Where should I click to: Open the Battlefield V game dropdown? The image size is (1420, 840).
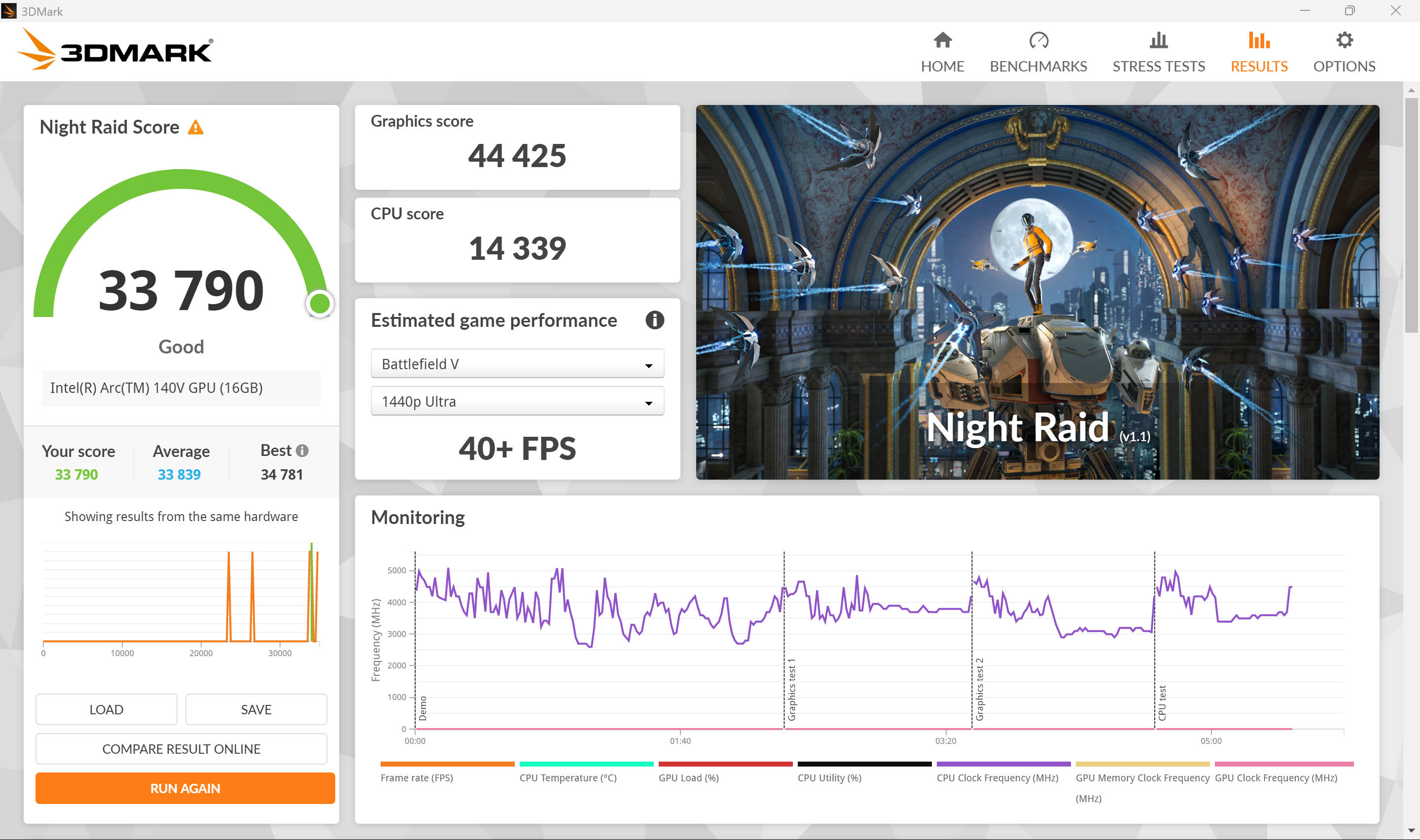(517, 364)
